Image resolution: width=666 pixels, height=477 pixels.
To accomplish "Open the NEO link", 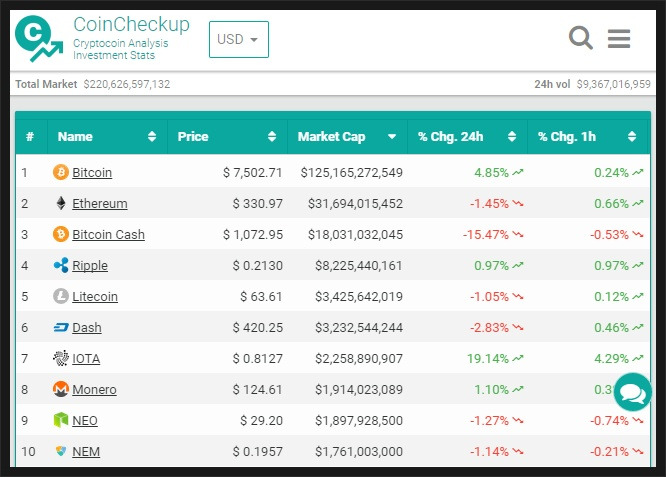I will pos(85,421).
